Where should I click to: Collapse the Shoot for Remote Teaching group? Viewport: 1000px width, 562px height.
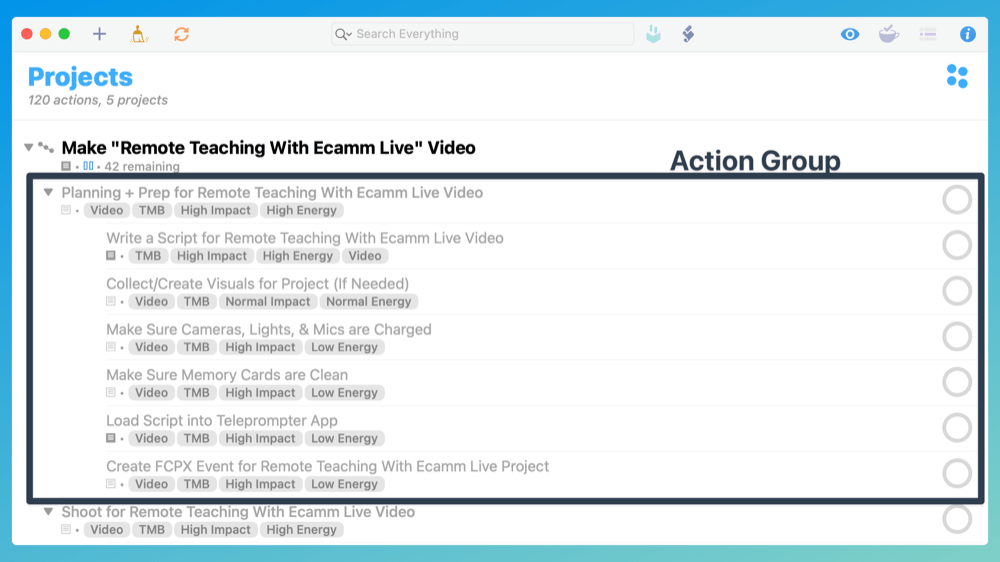(48, 512)
